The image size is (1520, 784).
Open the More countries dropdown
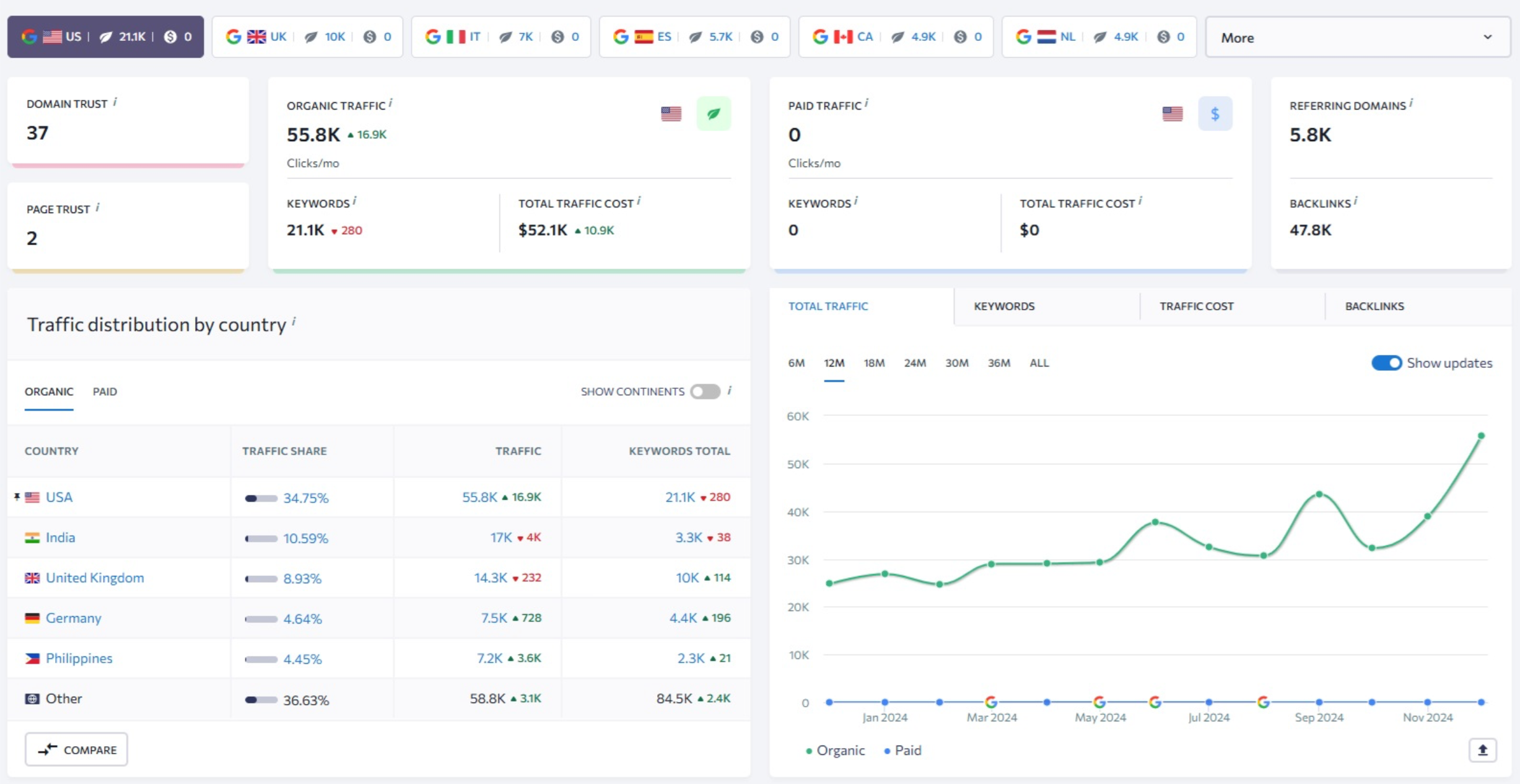pos(1357,37)
